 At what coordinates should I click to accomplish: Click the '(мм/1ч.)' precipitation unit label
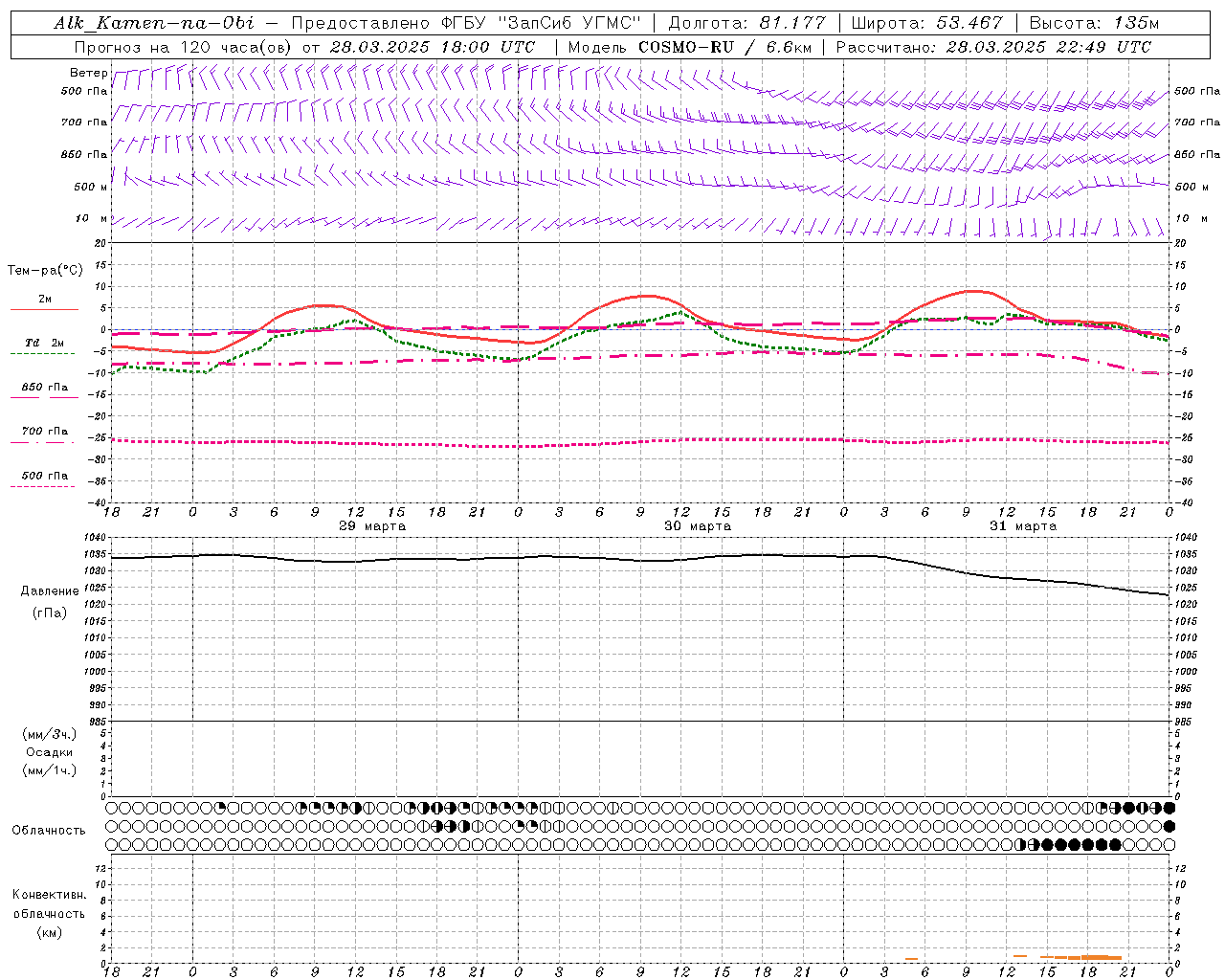click(50, 770)
